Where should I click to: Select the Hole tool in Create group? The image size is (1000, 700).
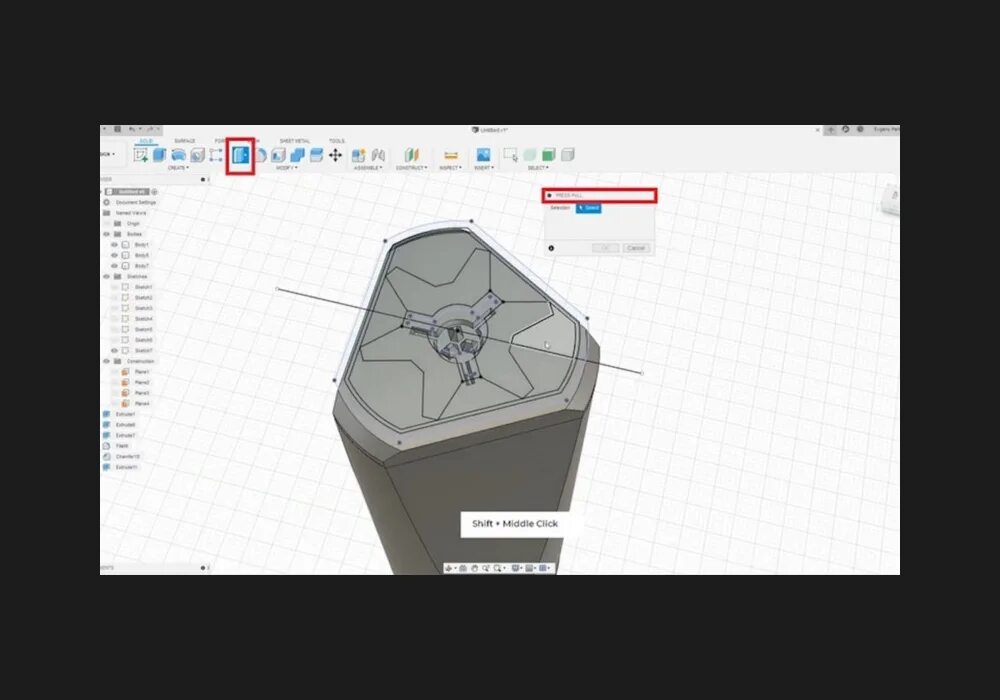[x=198, y=155]
